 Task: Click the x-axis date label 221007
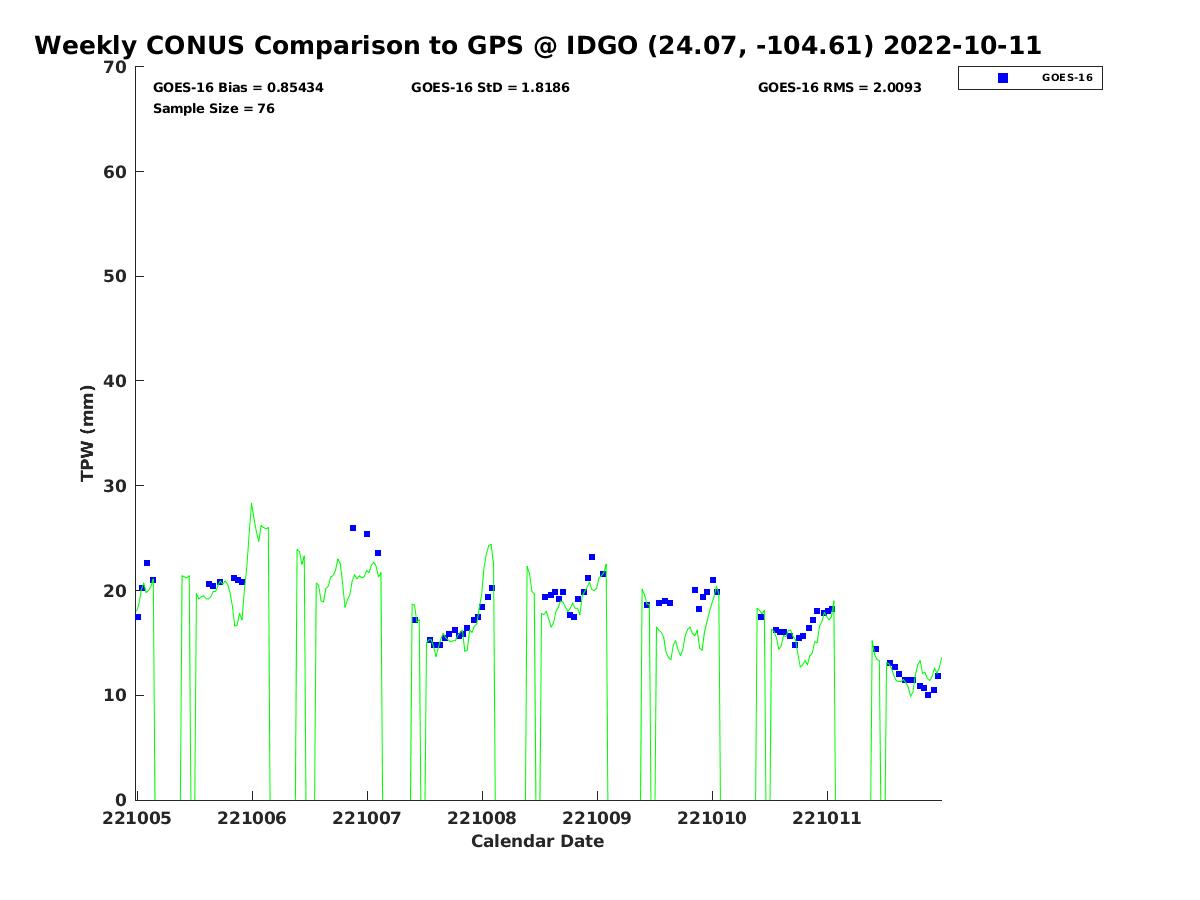coord(367,818)
